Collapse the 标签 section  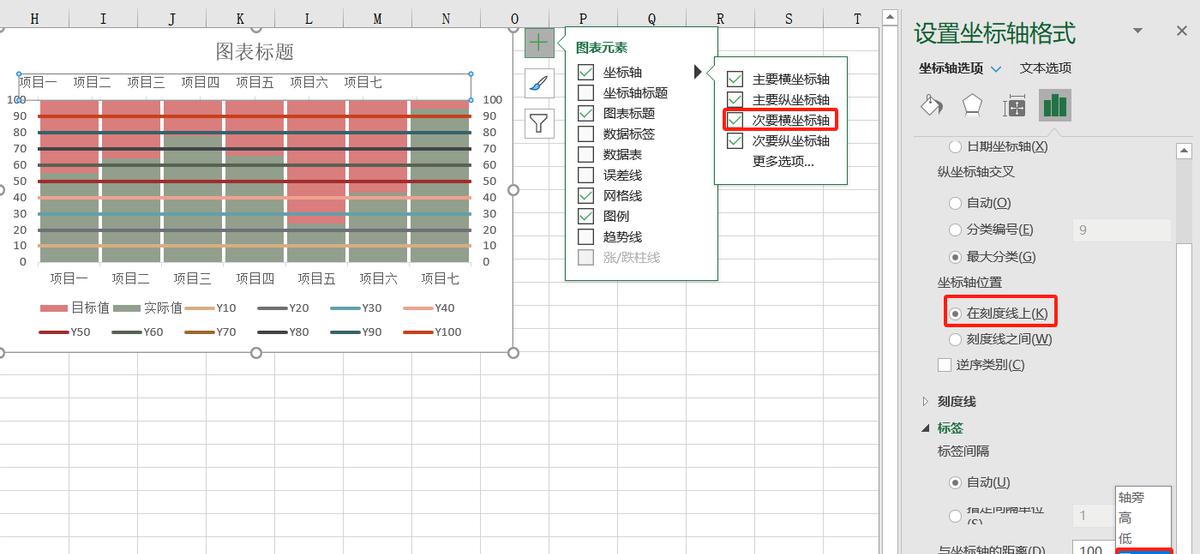(925, 428)
